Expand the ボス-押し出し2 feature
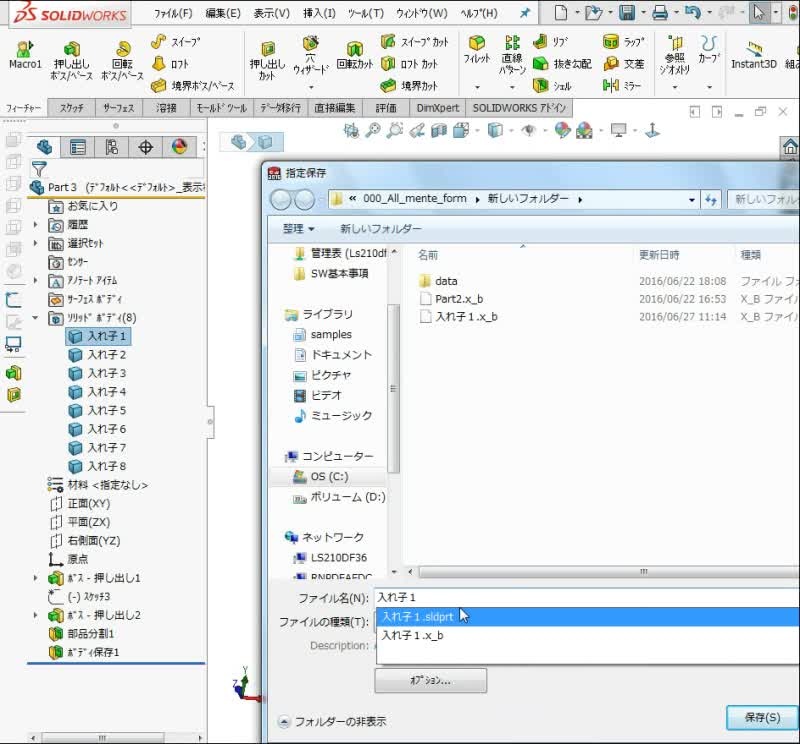The height and width of the screenshot is (744, 800). pos(35,615)
